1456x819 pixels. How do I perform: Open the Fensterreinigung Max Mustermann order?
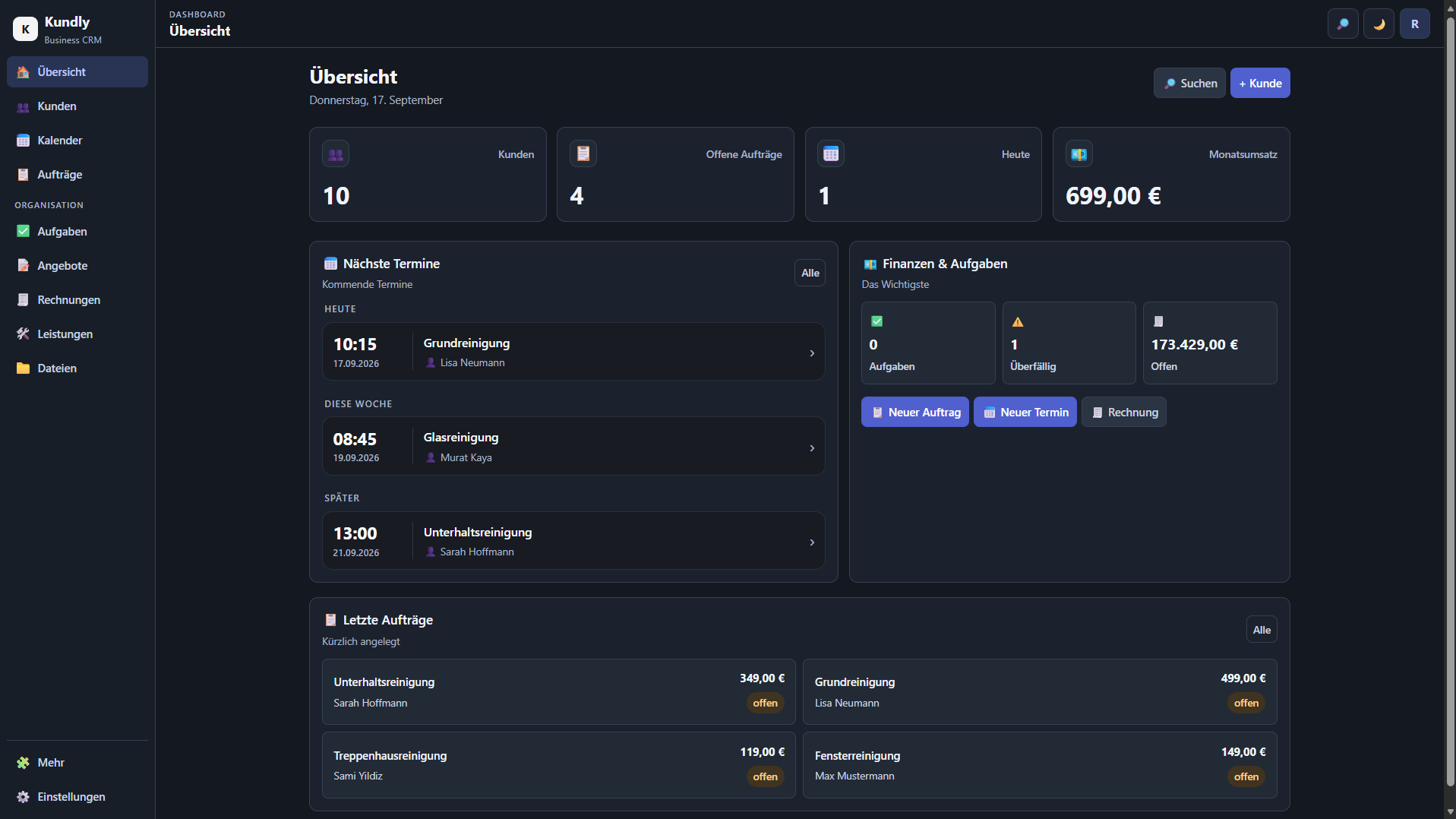click(x=1040, y=765)
